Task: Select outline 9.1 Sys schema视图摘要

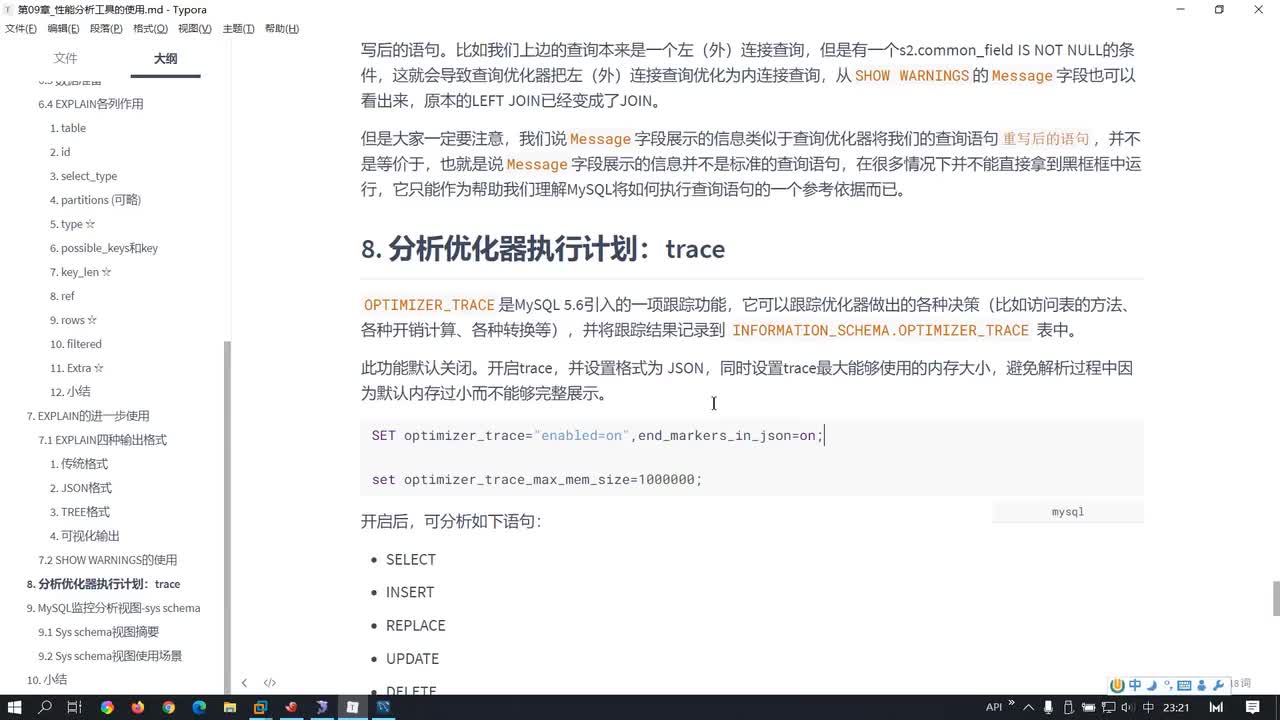Action: [99, 632]
